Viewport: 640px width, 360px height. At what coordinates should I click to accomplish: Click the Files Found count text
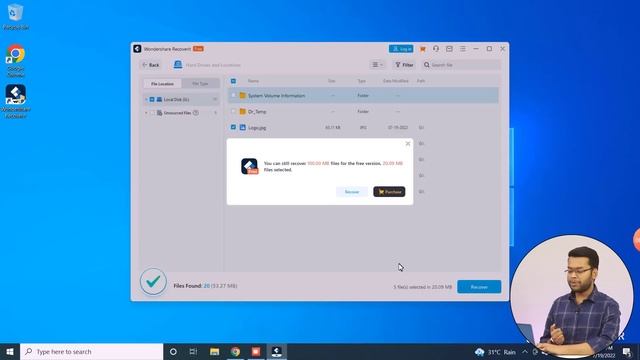coord(205,286)
